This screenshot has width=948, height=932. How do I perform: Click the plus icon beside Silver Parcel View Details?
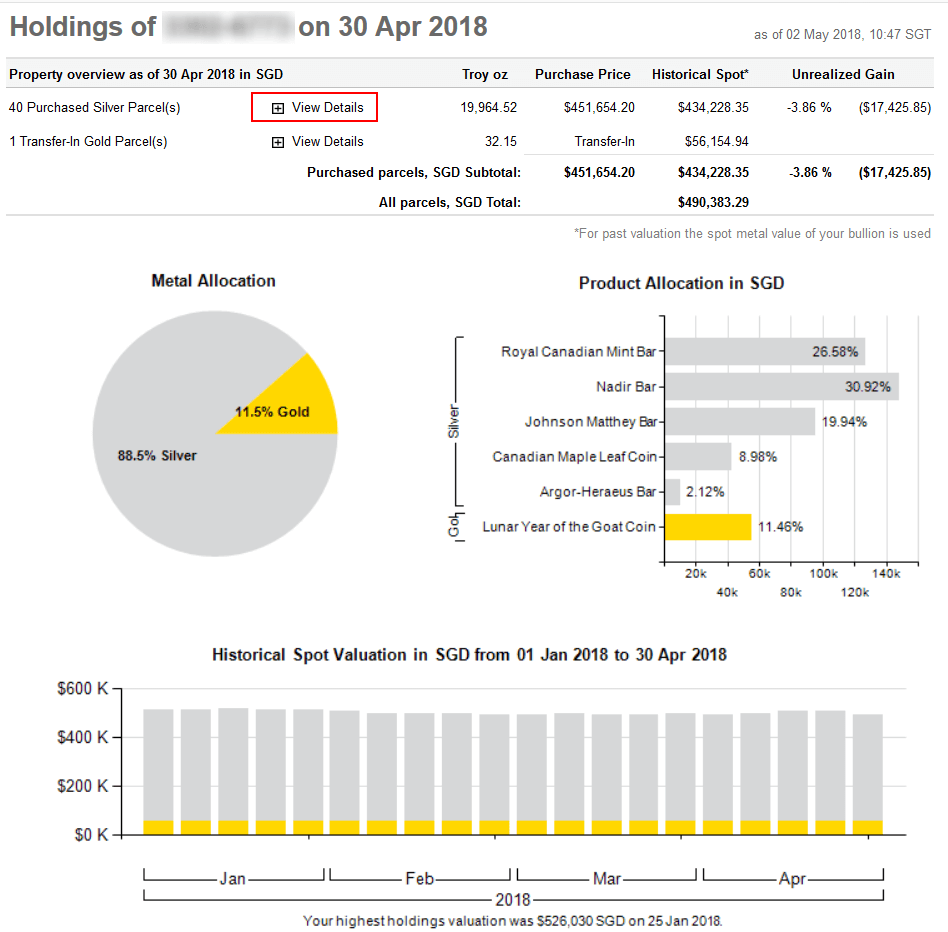click(278, 108)
